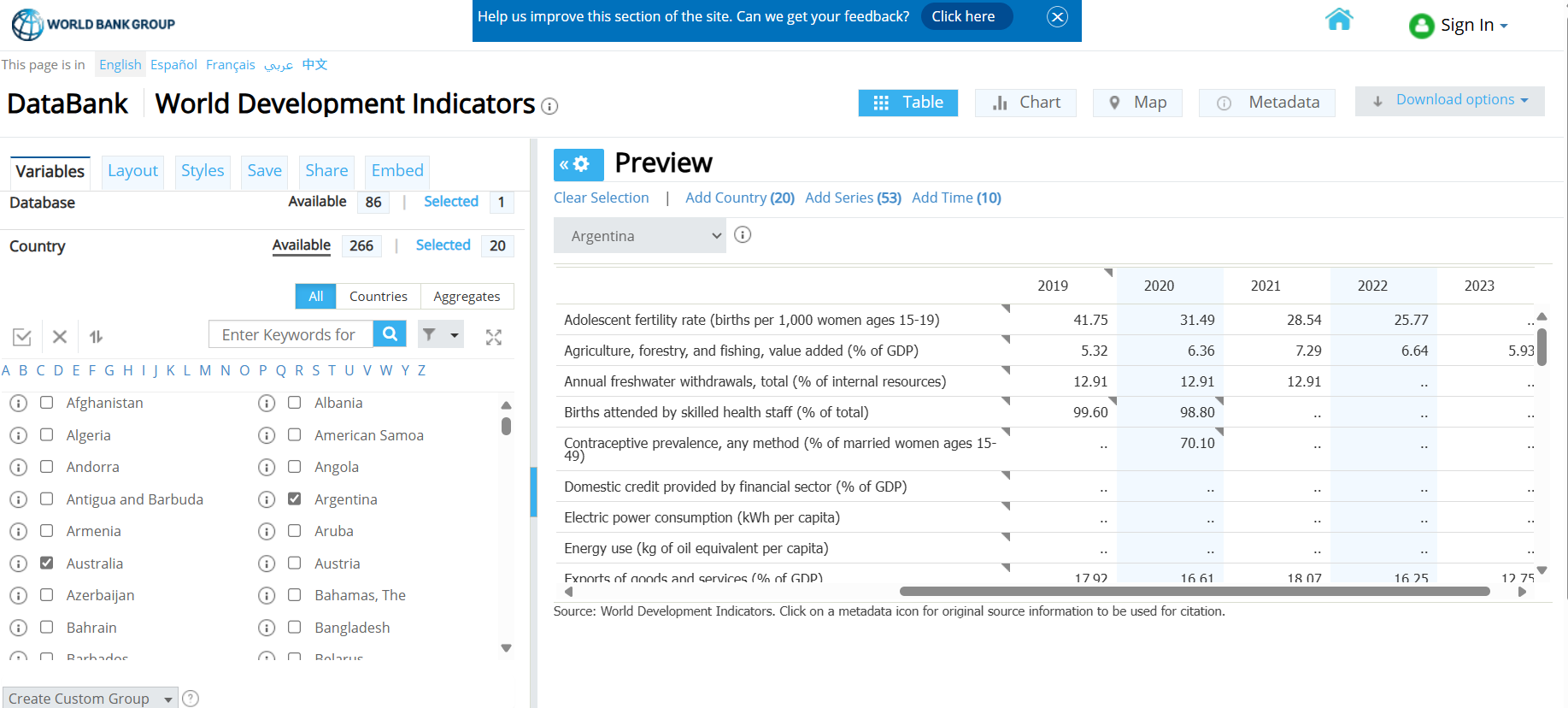Viewport: 1568px width, 708px height.
Task: Open the Share tab
Action: [x=326, y=171]
